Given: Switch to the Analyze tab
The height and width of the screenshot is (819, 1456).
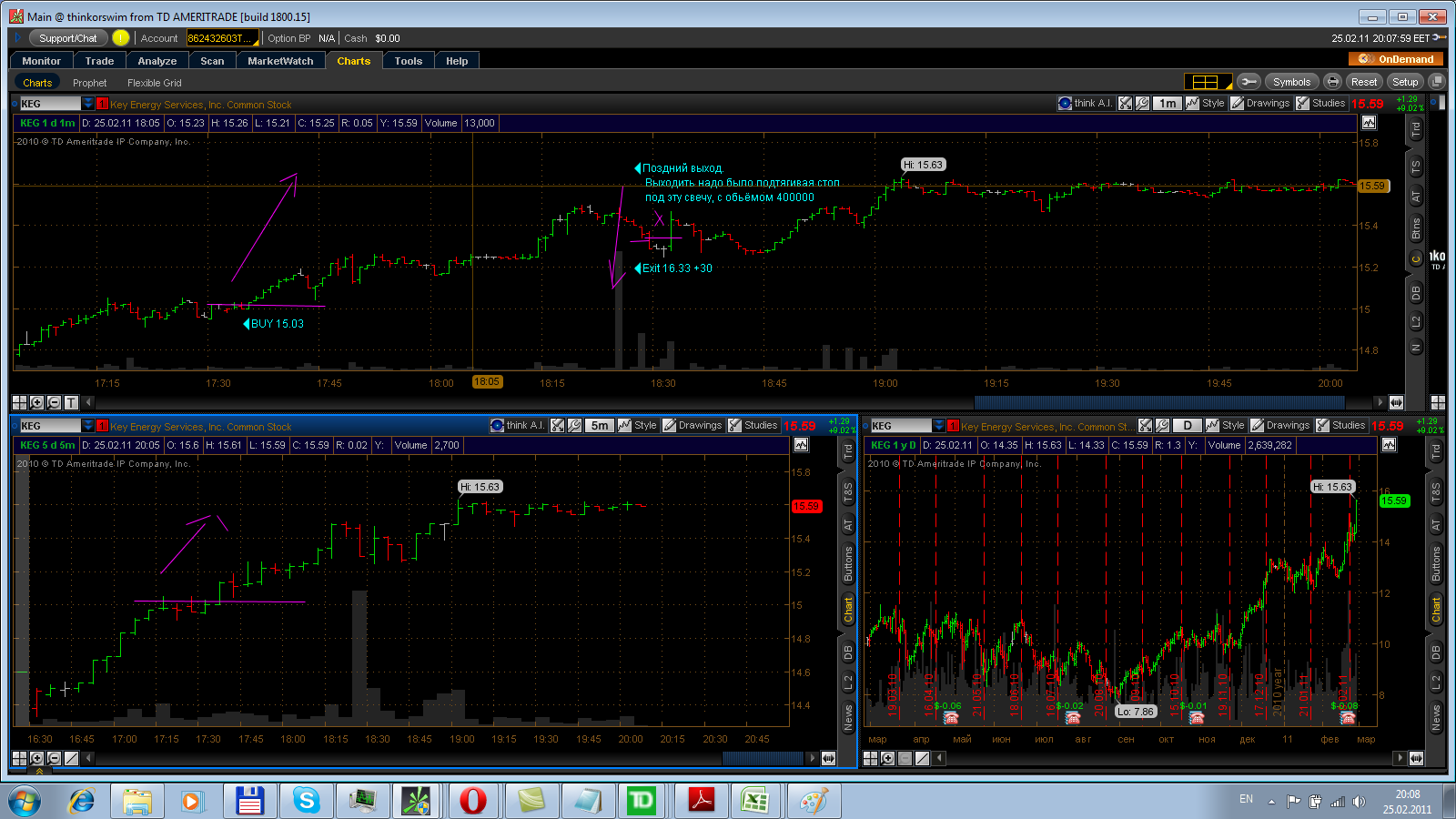Looking at the screenshot, I should [x=157, y=61].
